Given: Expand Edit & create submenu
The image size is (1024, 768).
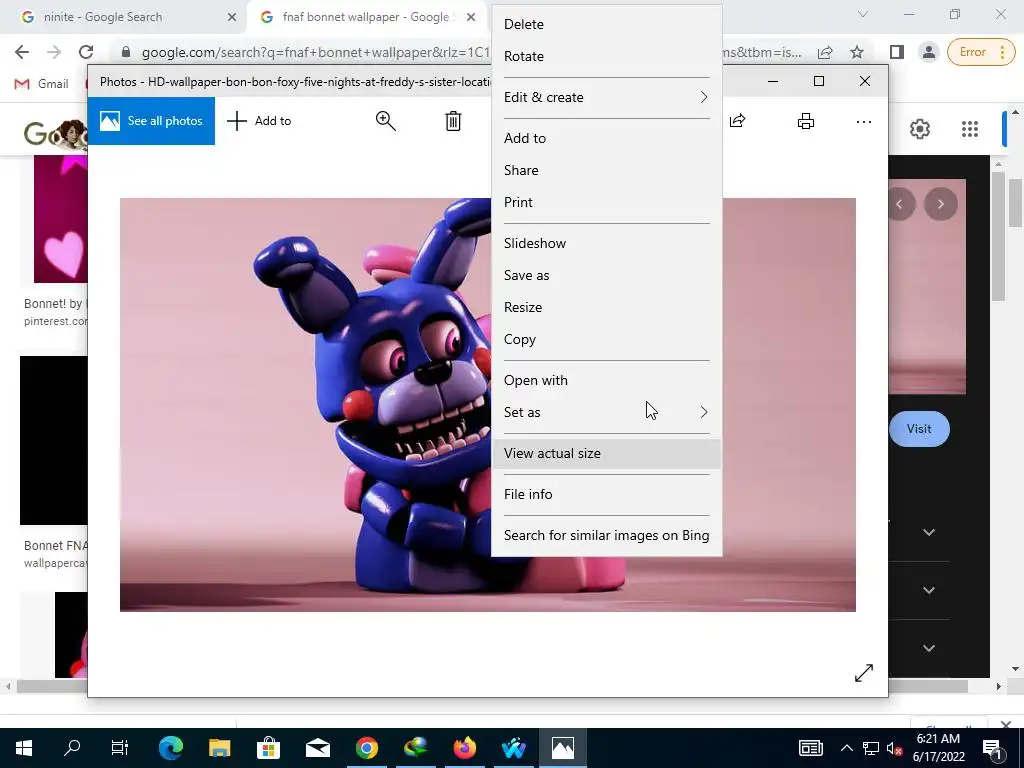Looking at the screenshot, I should tap(607, 97).
